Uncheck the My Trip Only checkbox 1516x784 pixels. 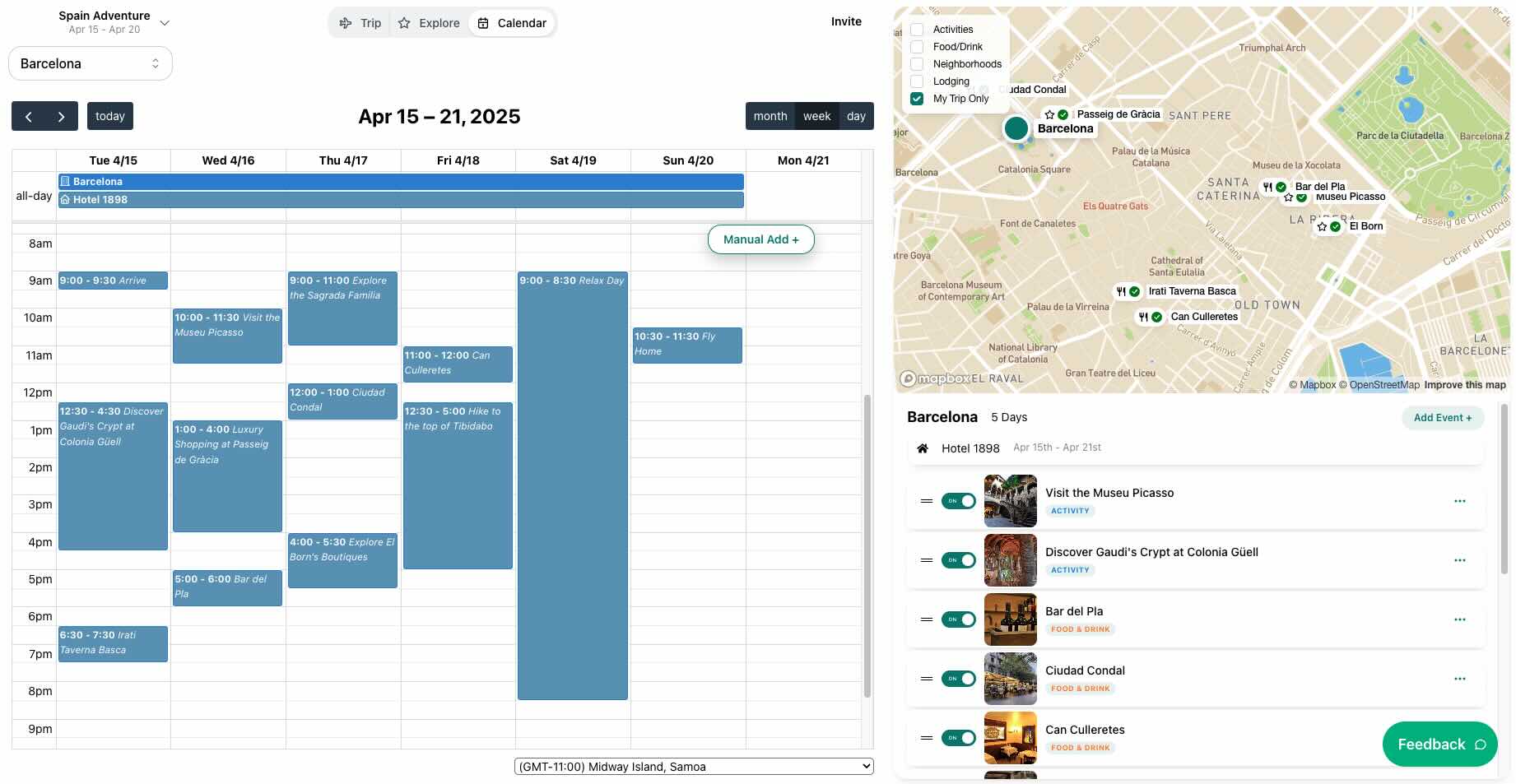(917, 99)
